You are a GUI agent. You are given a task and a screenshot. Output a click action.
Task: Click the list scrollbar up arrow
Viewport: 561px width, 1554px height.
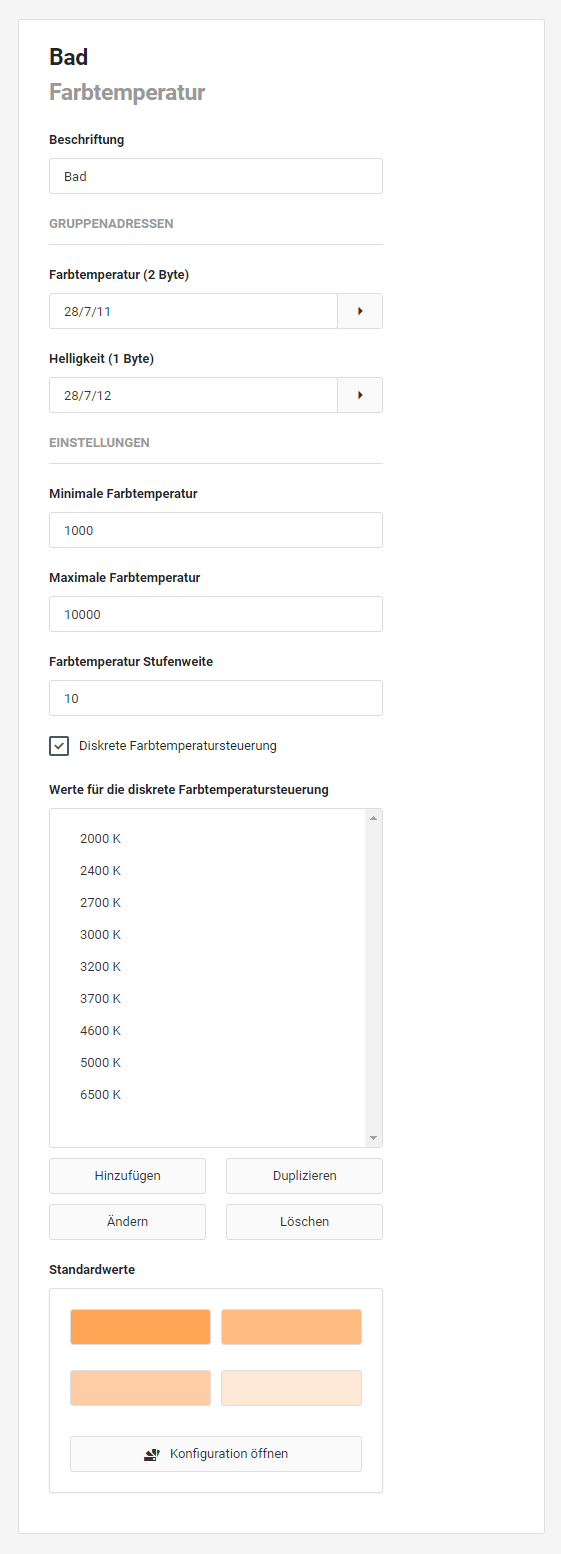373,819
